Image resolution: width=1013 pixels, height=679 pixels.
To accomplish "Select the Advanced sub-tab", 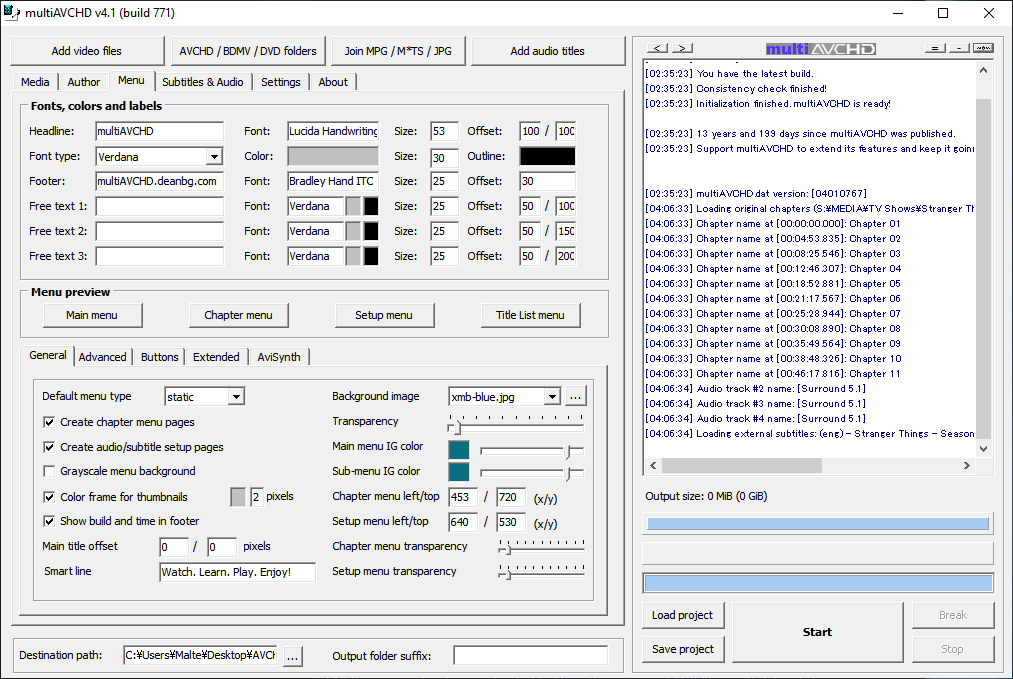I will [x=103, y=357].
